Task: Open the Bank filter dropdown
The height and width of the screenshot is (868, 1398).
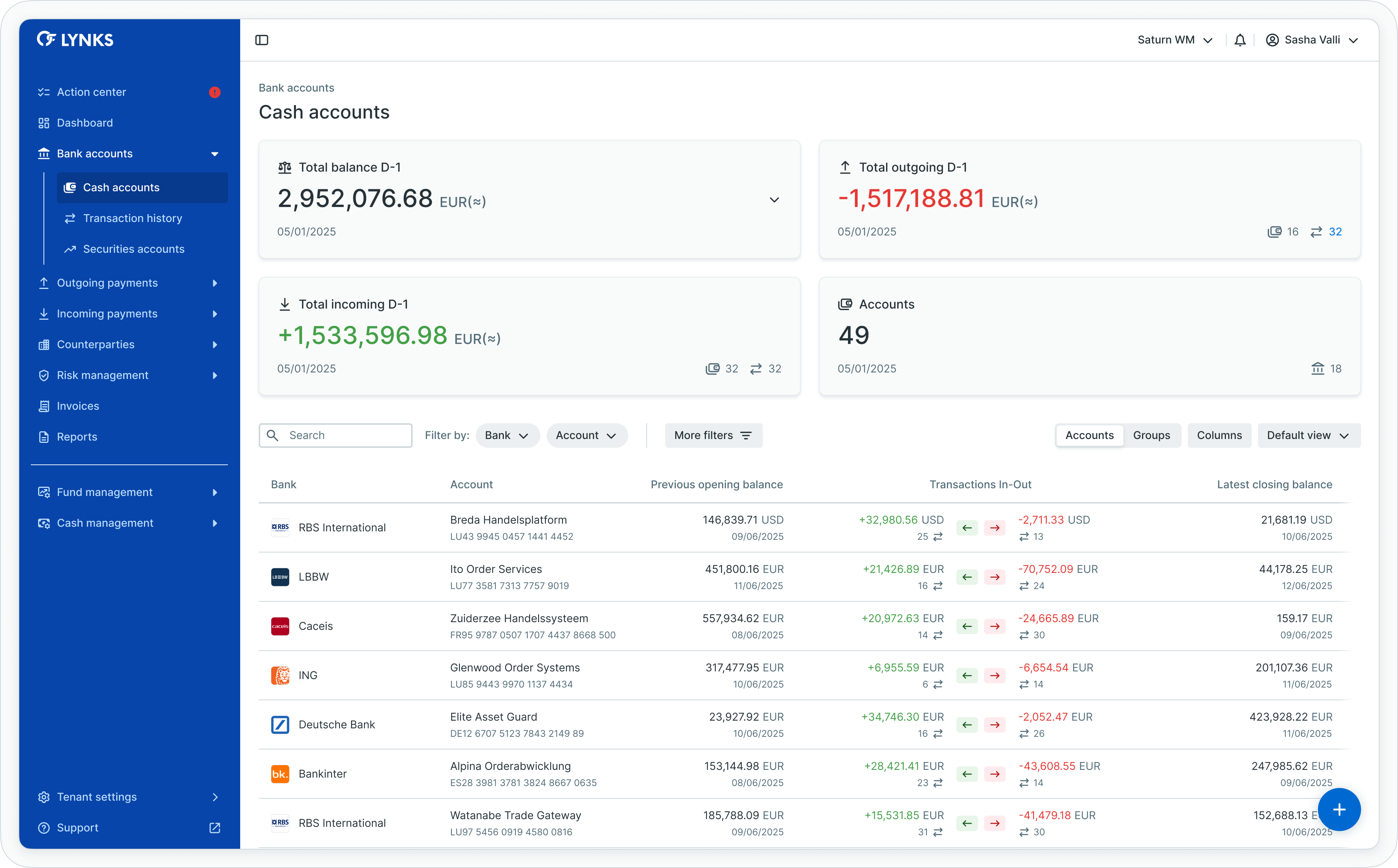Action: click(x=507, y=435)
